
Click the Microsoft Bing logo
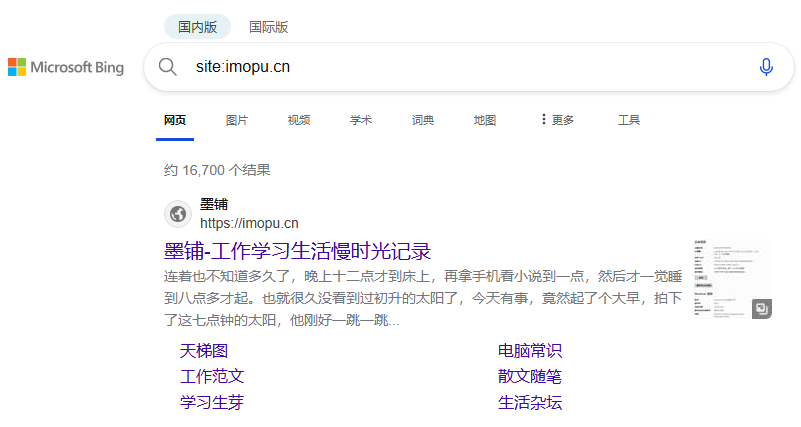[x=66, y=67]
